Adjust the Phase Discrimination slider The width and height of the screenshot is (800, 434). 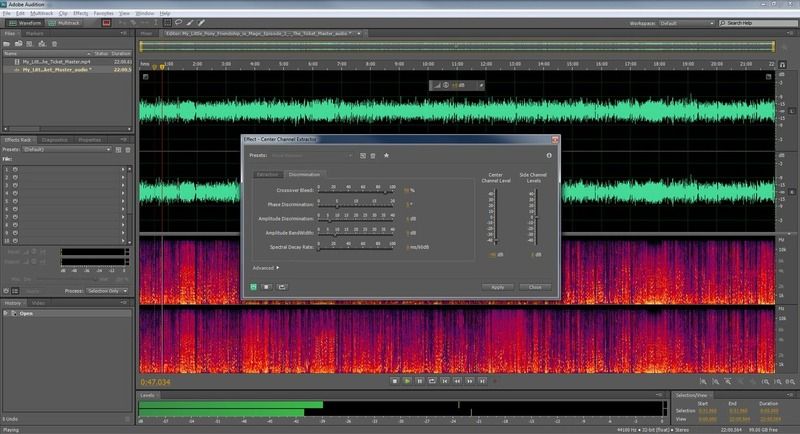click(x=356, y=206)
